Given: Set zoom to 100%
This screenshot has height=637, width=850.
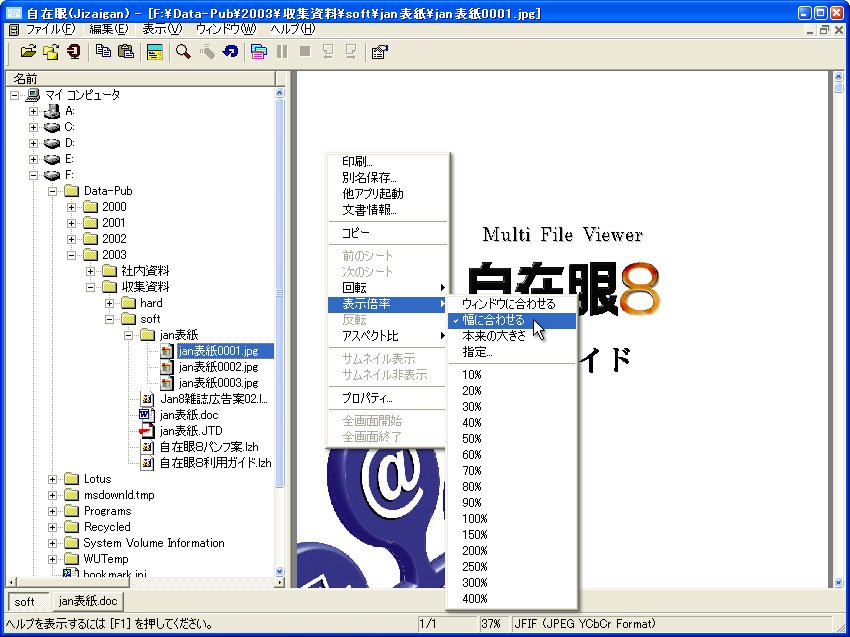Looking at the screenshot, I should 511,519.
